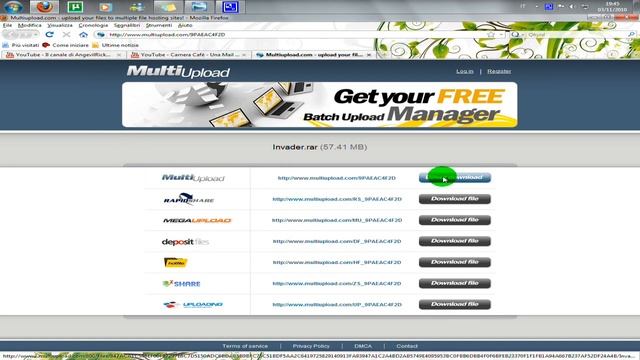The width and height of the screenshot is (640, 360).
Task: Click Download file in the RapidShare row
Action: tap(455, 199)
